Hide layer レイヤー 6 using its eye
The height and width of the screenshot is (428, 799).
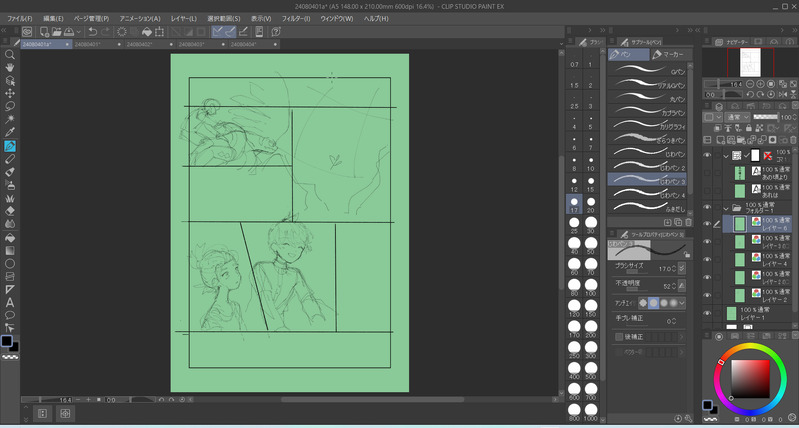click(x=707, y=224)
